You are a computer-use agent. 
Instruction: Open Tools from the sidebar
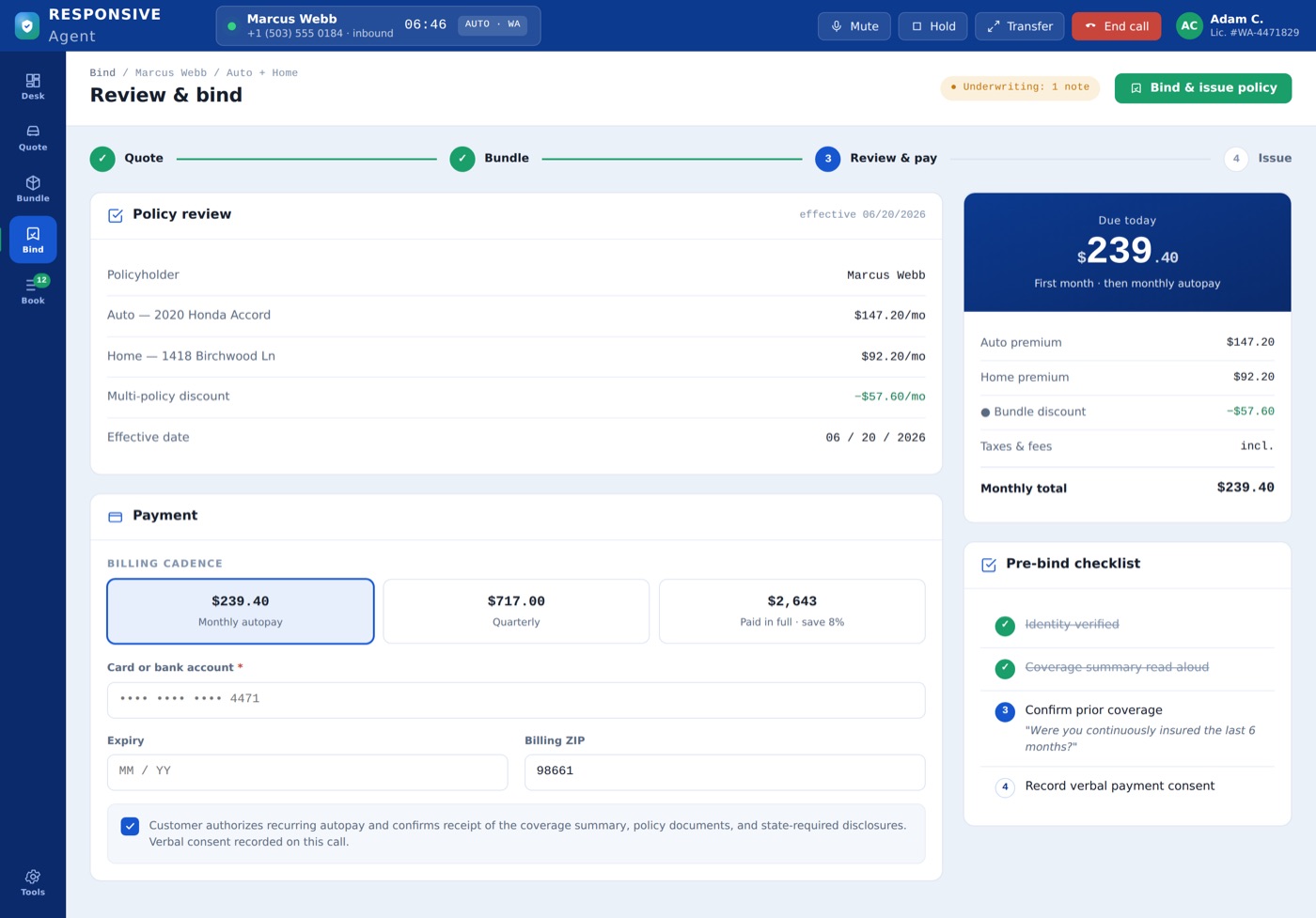pos(33,883)
